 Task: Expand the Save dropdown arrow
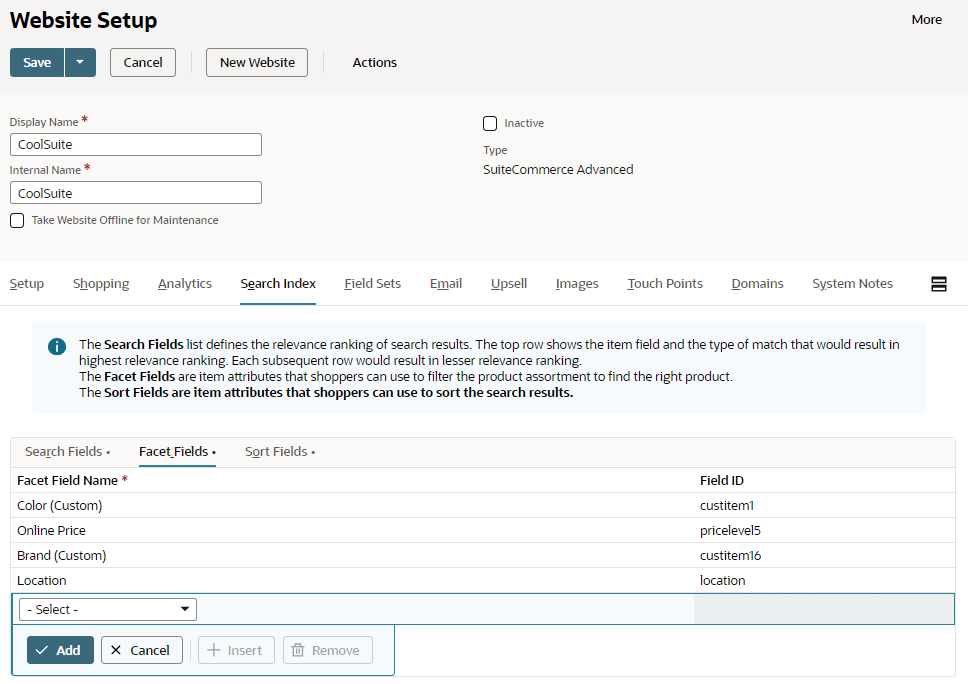pyautogui.click(x=80, y=62)
